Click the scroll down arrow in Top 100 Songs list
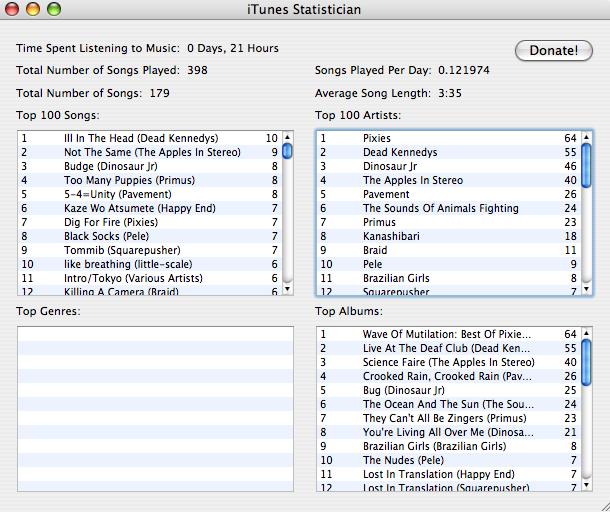610x512 pixels. [287, 289]
